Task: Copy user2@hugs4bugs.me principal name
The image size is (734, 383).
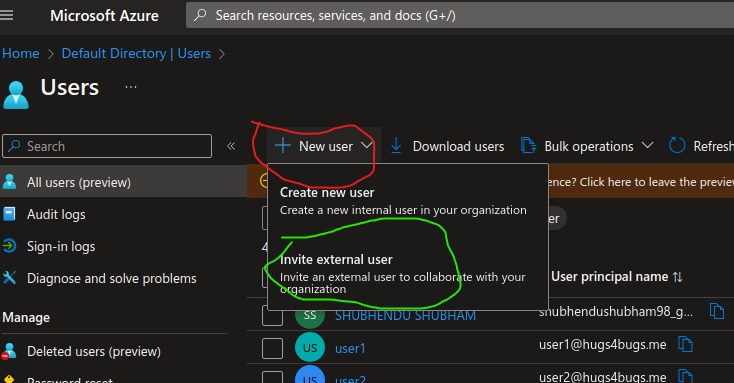Action: (x=685, y=376)
